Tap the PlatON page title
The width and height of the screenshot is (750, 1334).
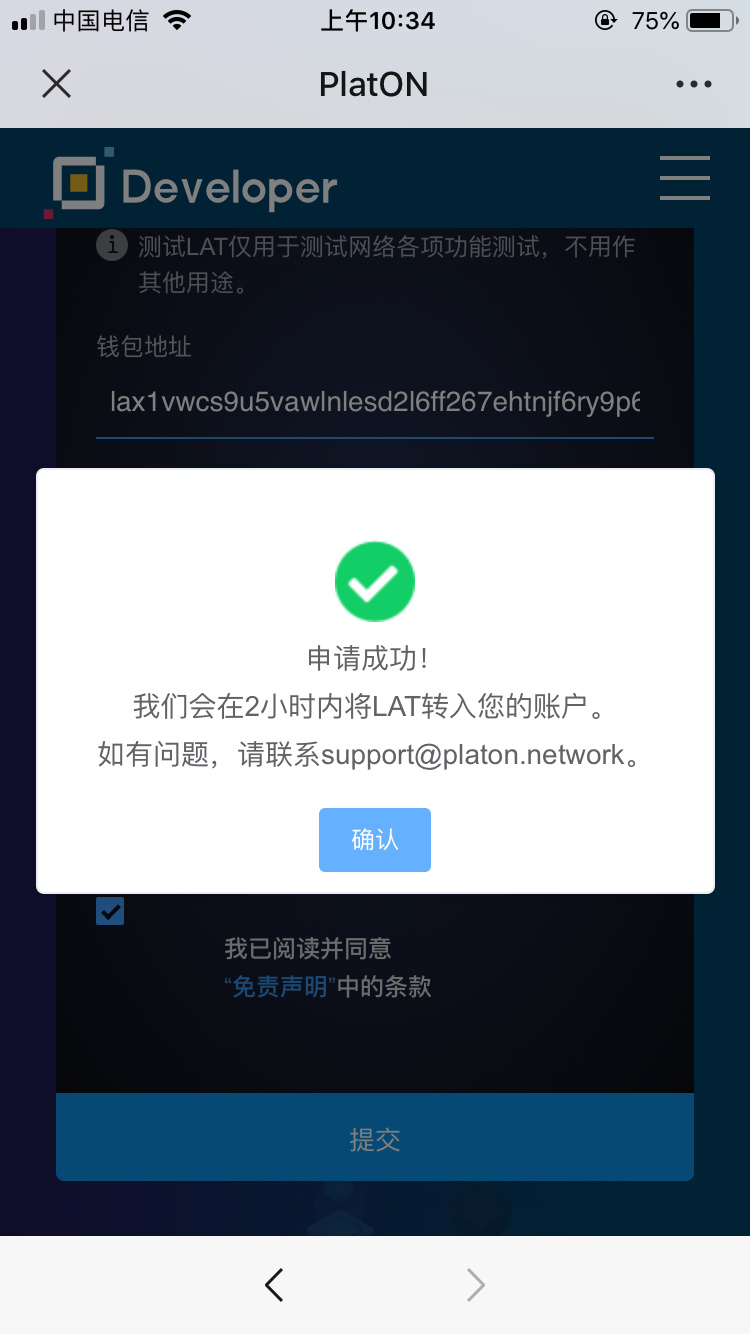374,84
